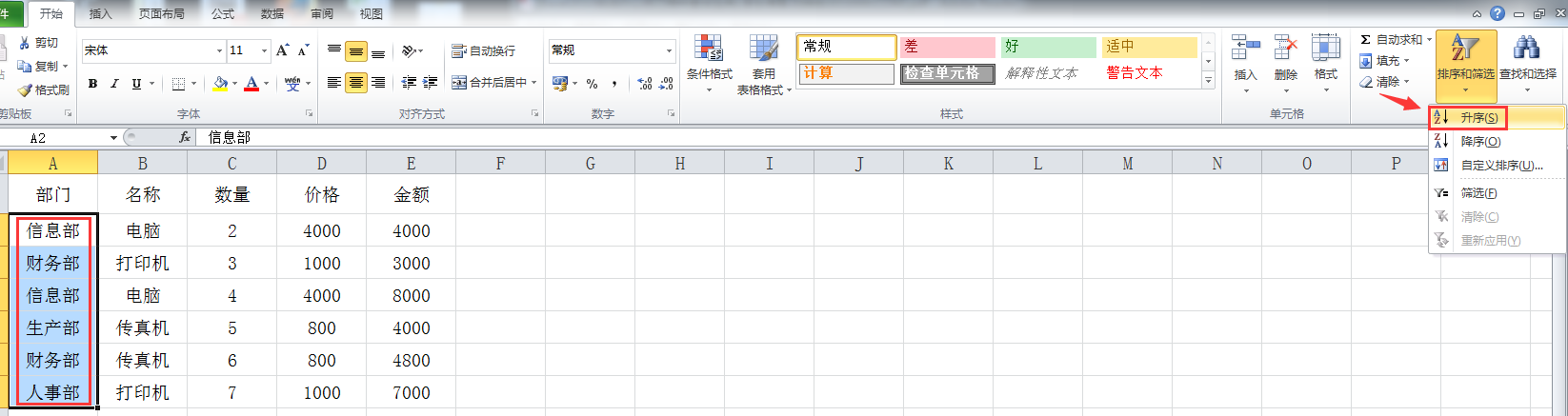Click the phonetic guide (wén) icon

[292, 84]
